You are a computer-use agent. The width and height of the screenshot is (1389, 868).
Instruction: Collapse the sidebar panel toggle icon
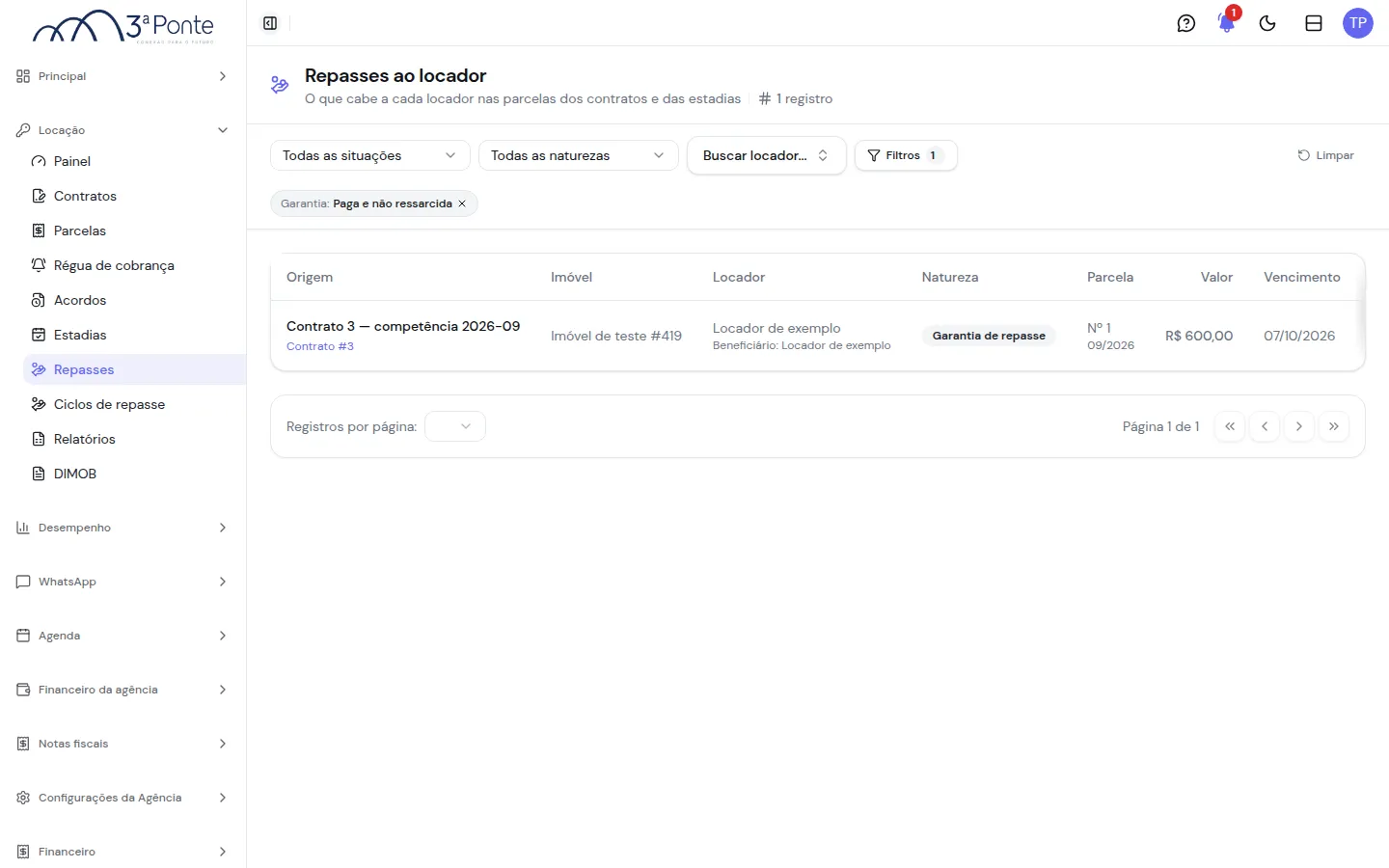point(270,23)
